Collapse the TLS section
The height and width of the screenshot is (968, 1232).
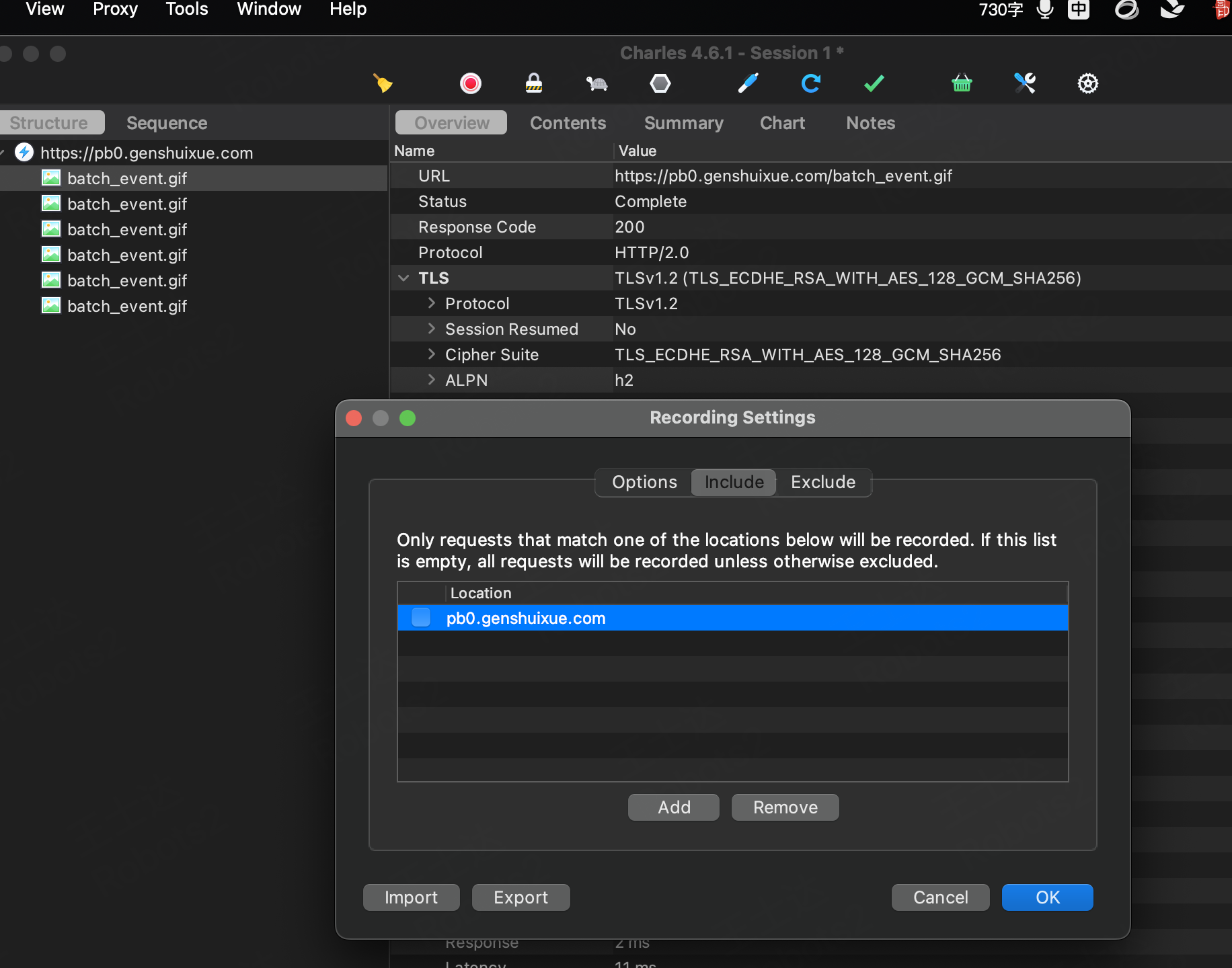click(x=403, y=278)
